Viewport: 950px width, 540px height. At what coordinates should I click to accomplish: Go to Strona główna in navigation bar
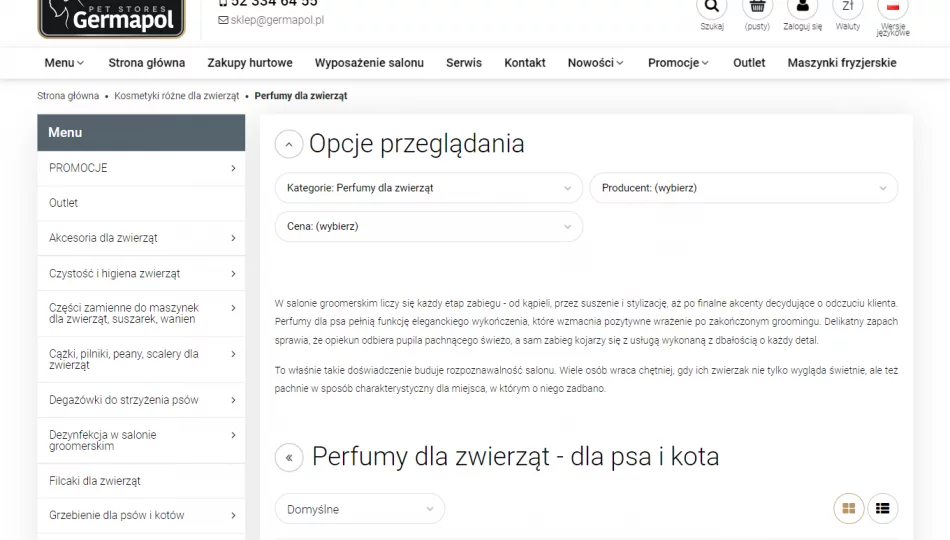(147, 63)
